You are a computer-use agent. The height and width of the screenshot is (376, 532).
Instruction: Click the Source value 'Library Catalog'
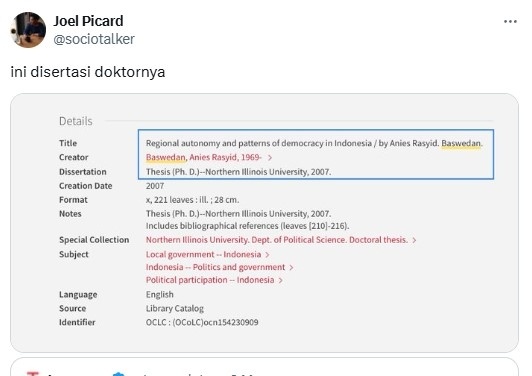point(175,308)
